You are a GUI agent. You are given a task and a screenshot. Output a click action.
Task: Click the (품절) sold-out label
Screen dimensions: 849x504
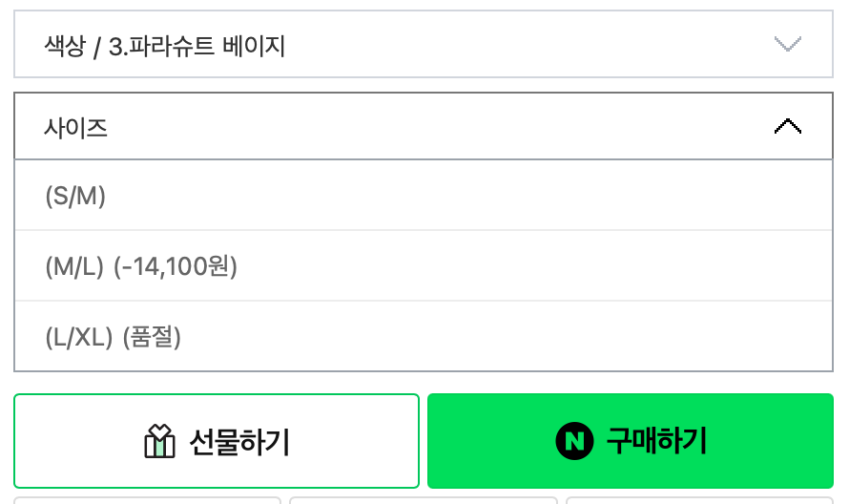[151, 338]
